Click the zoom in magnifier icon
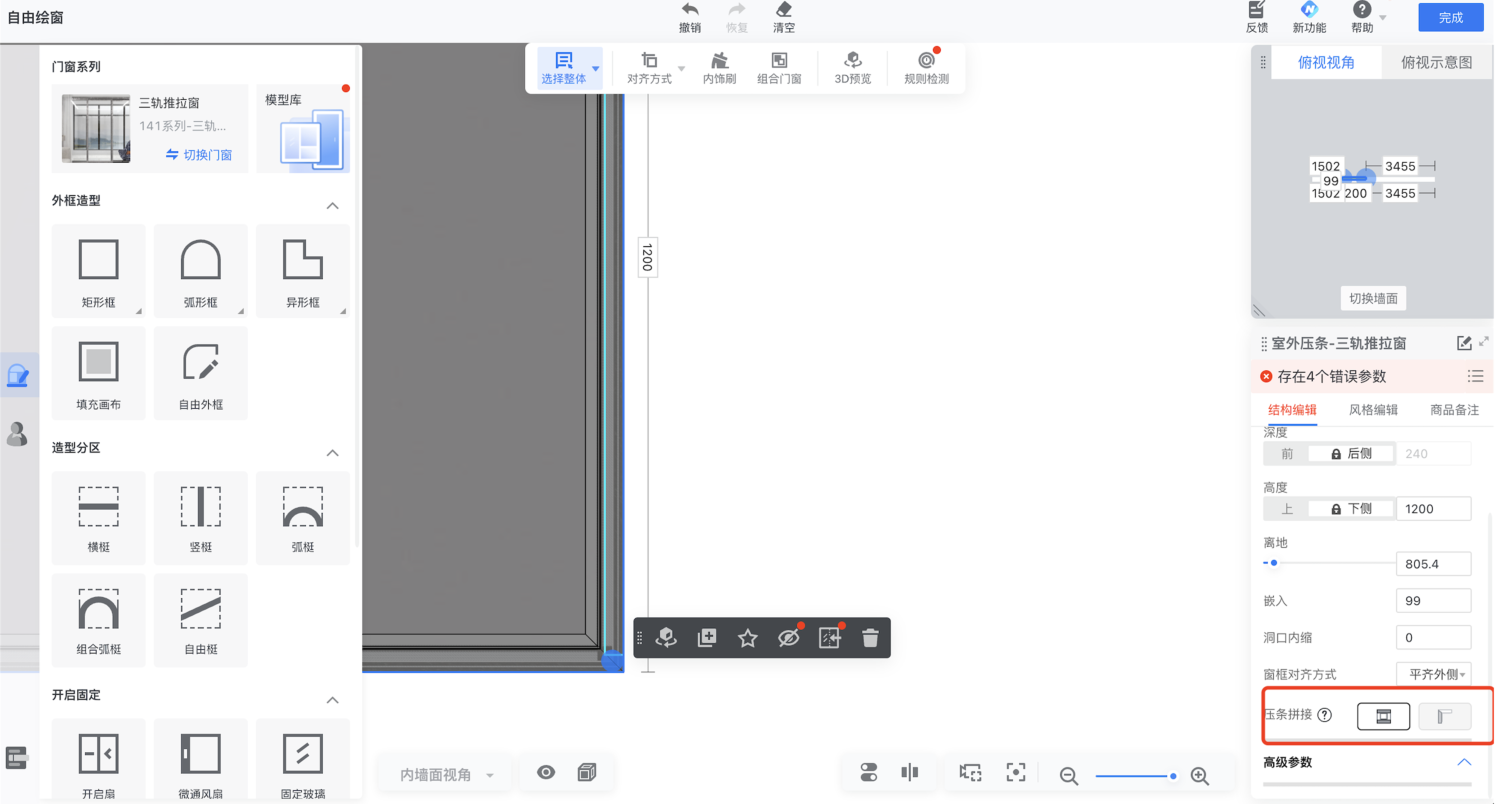 pos(1200,776)
